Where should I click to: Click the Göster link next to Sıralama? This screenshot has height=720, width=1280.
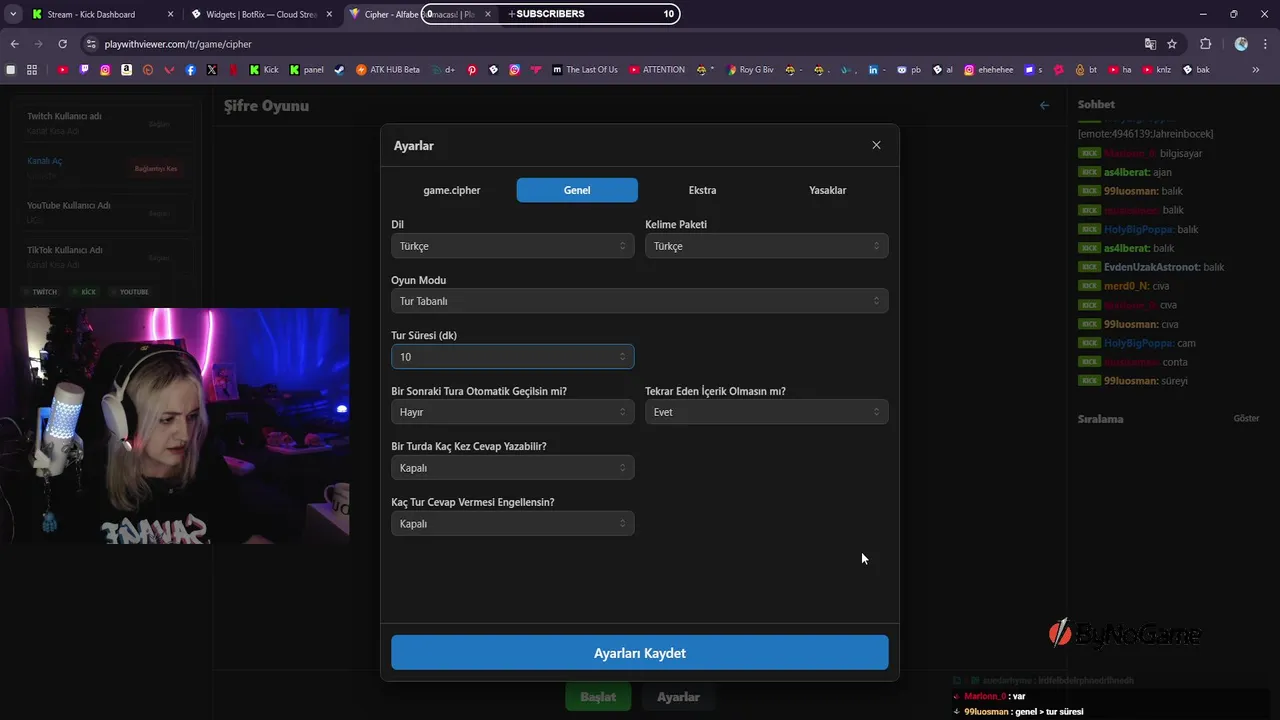click(x=1246, y=418)
